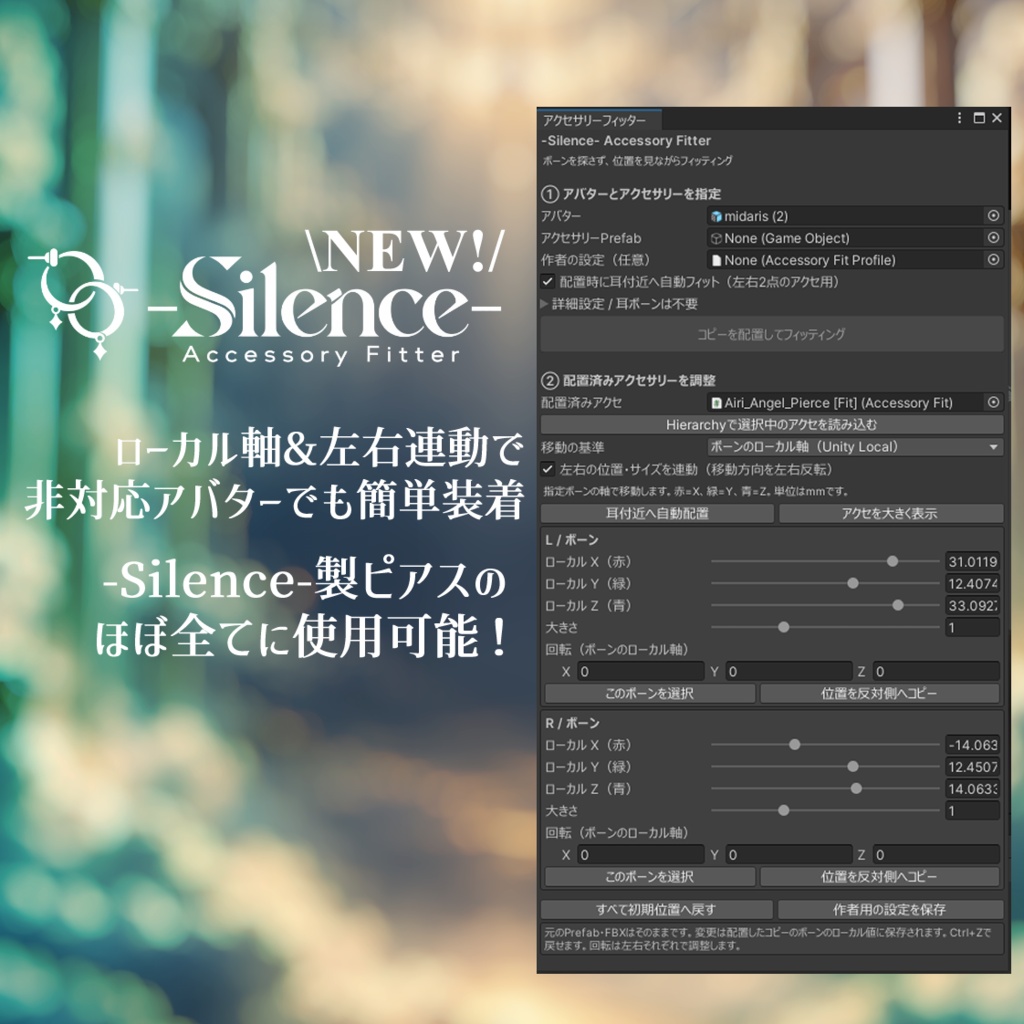This screenshot has width=1024, height=1024.
Task: Click コピーを配置してフィッティング button
Action: [x=771, y=334]
